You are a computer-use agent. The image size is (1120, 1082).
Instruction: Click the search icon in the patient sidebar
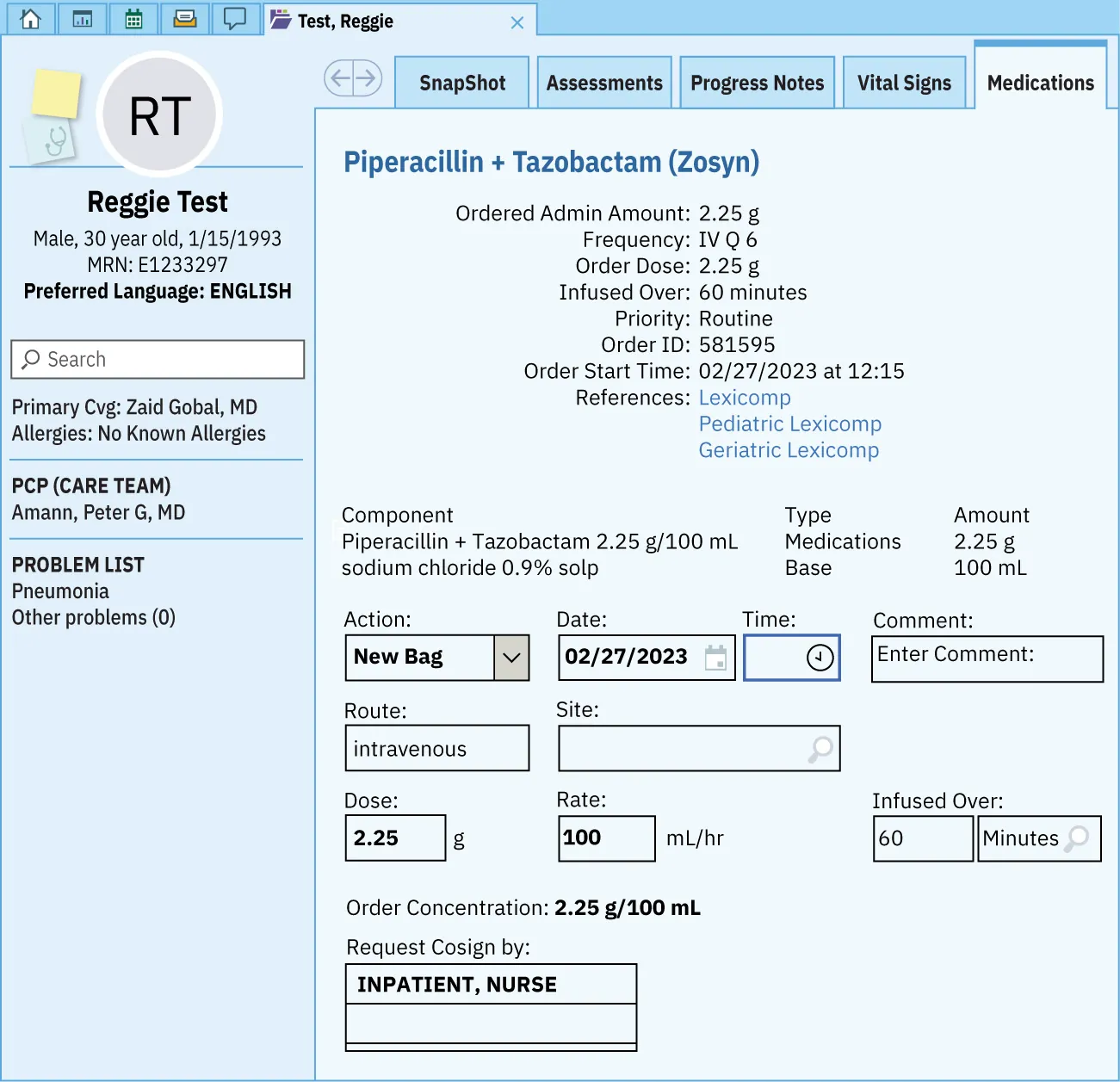coord(32,359)
